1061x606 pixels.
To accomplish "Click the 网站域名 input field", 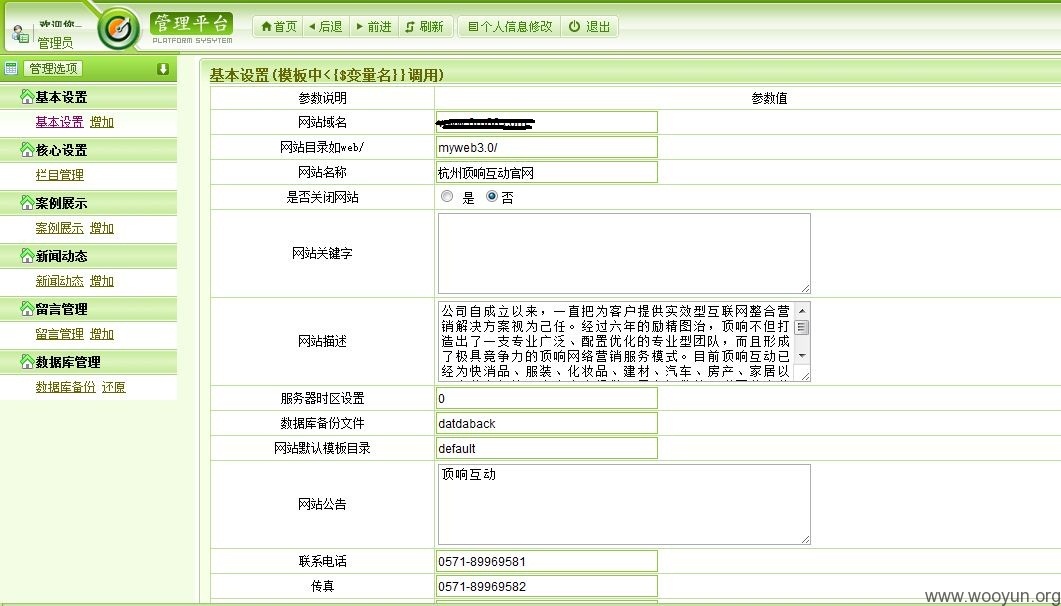I will (x=547, y=122).
